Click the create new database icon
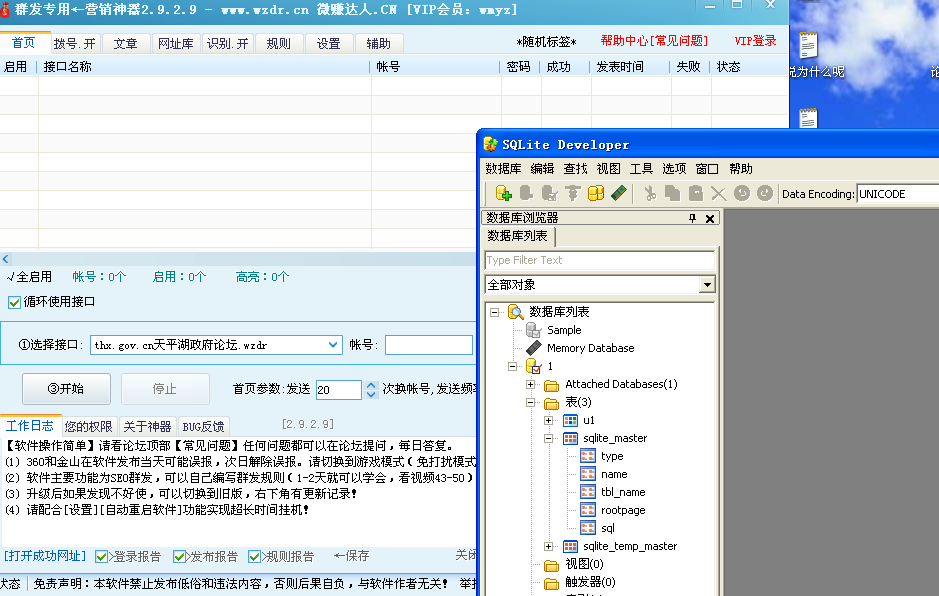939x596 pixels. [505, 194]
